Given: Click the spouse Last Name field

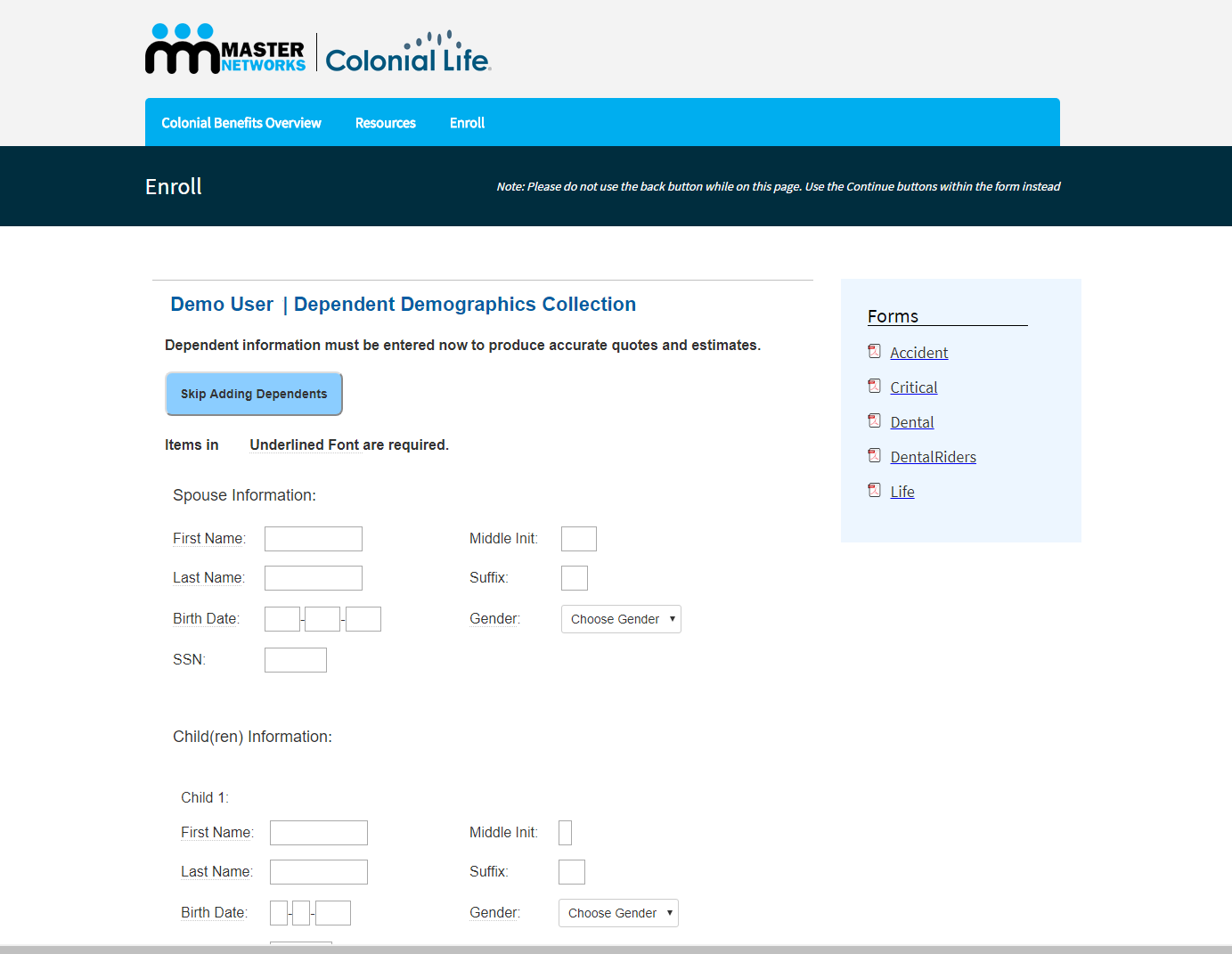Looking at the screenshot, I should pyautogui.click(x=314, y=578).
